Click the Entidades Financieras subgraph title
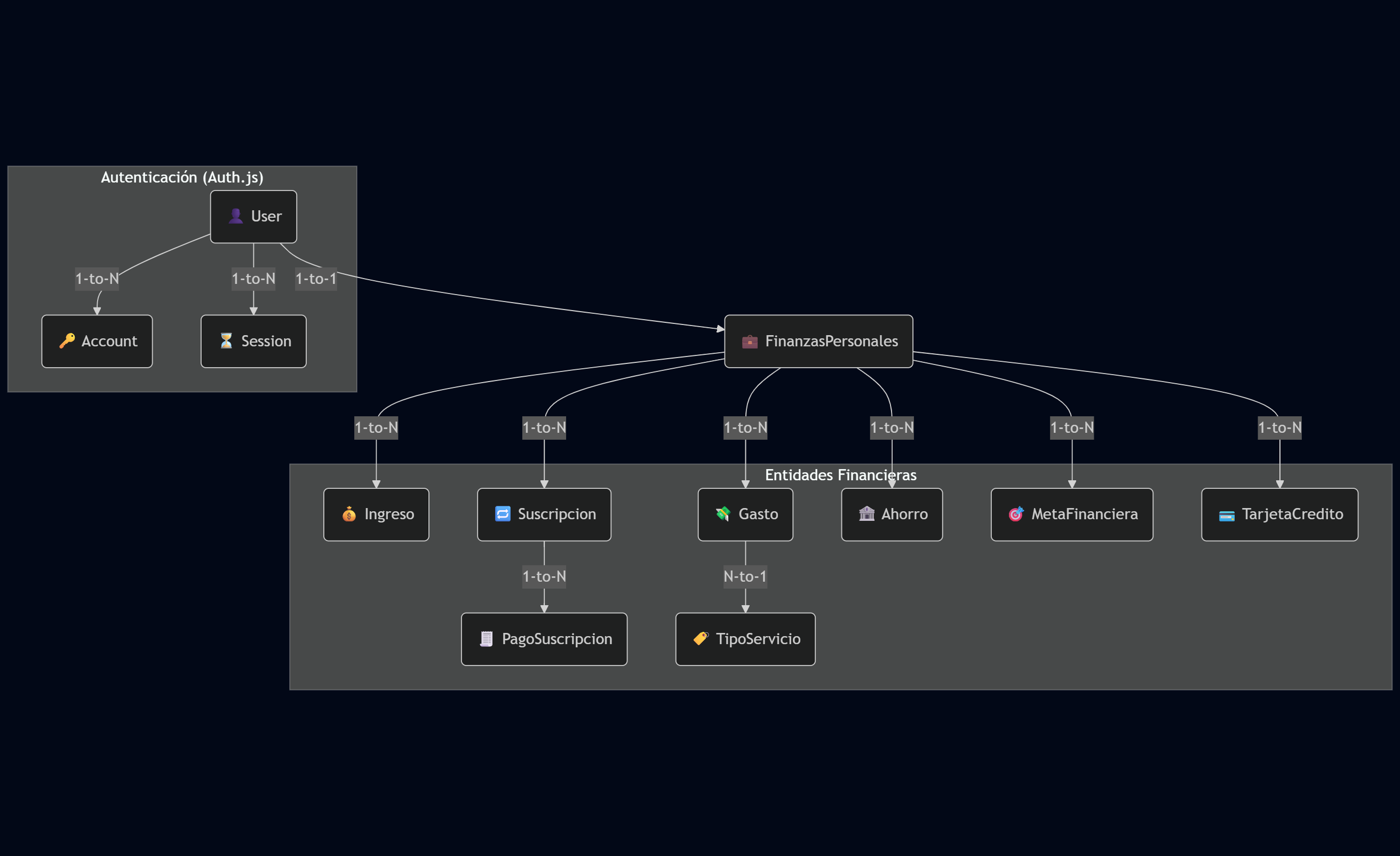This screenshot has height=856, width=1400. 840,475
